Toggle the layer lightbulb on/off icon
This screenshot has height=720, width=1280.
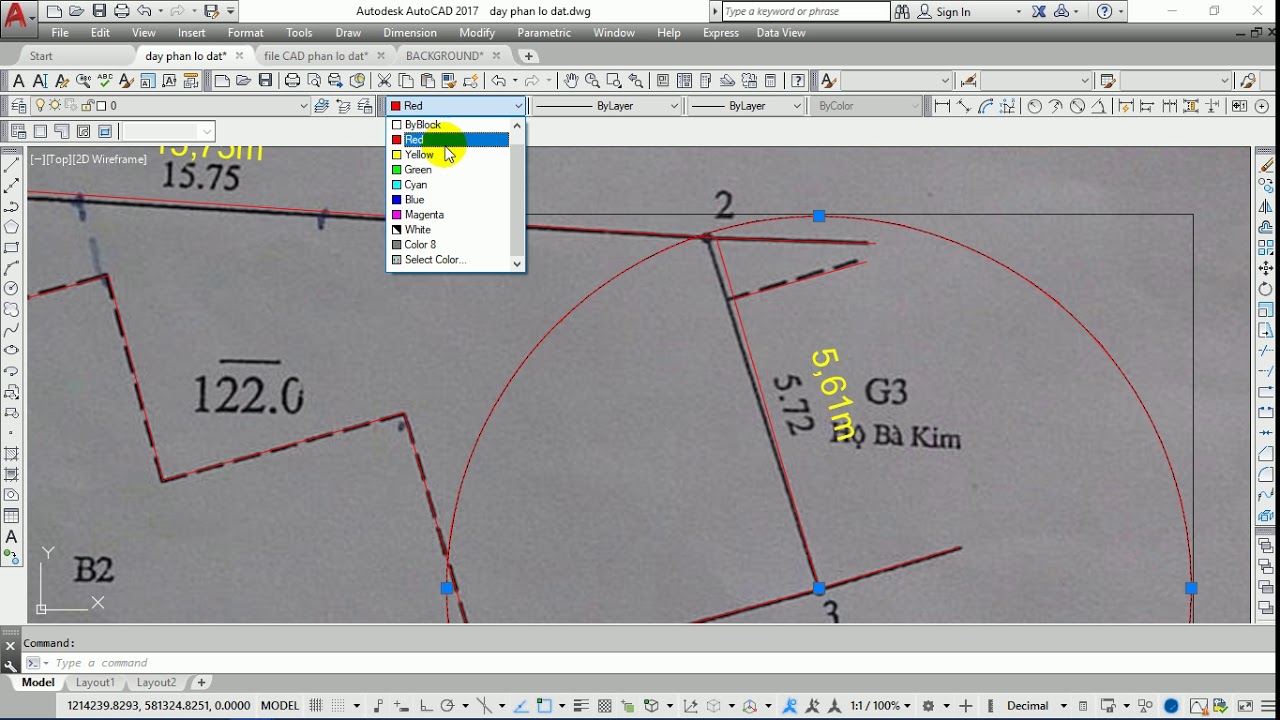click(41, 106)
